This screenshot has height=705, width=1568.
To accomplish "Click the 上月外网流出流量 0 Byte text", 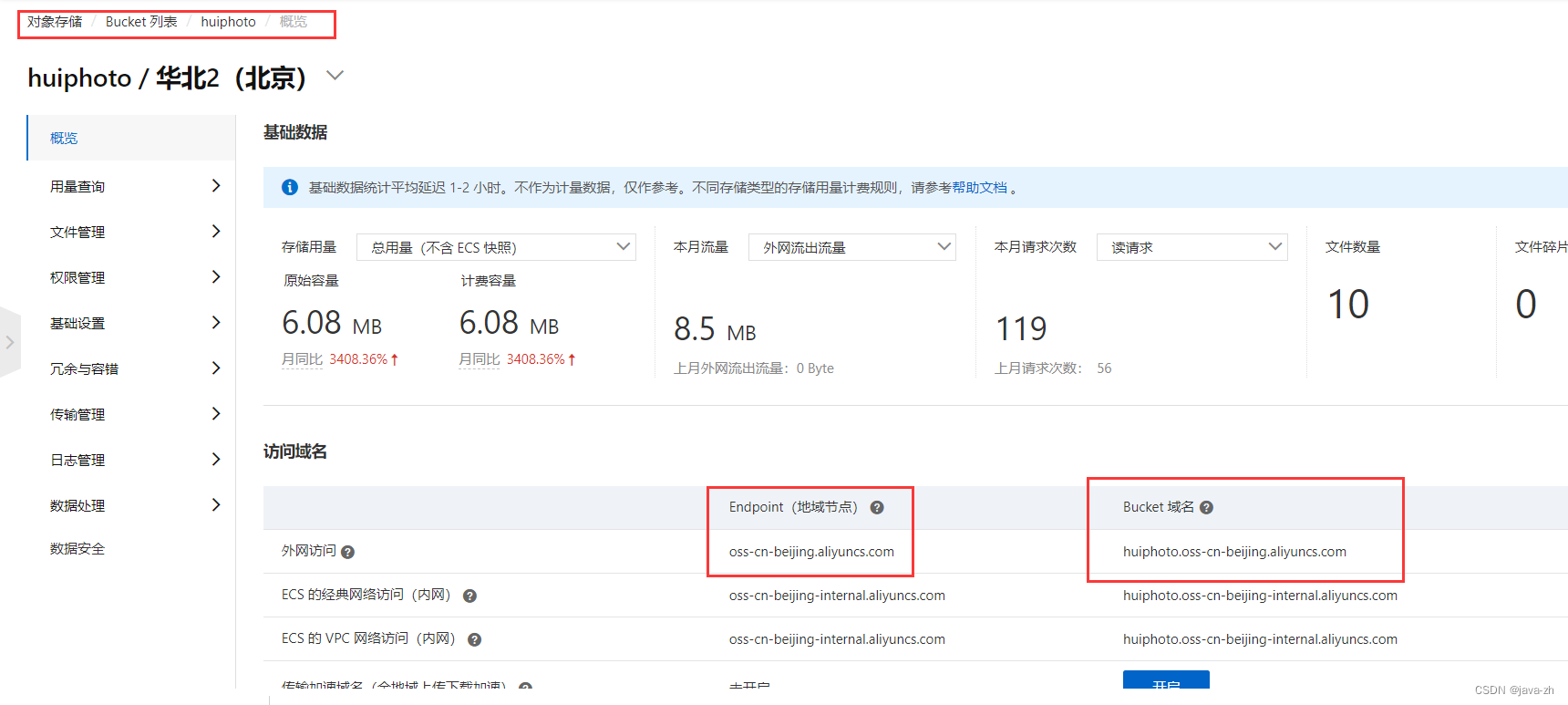I will point(754,368).
